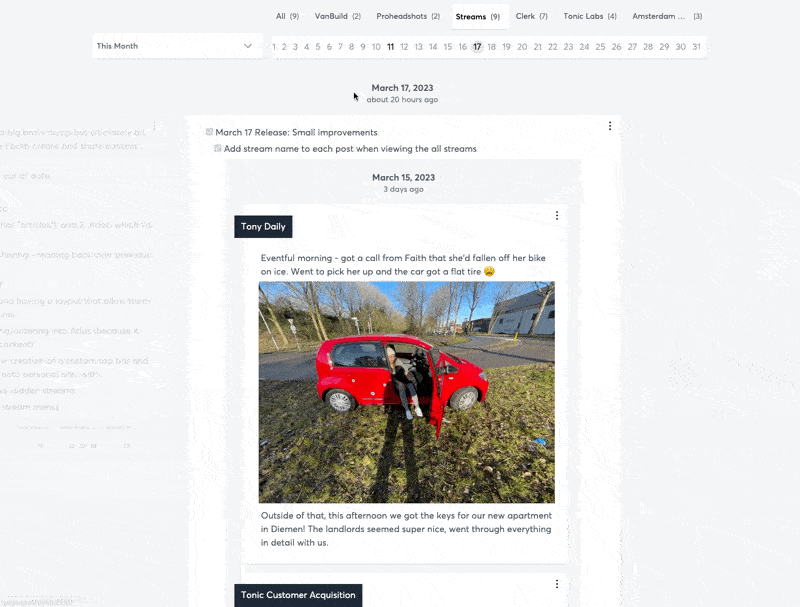Click checkbox icon beside March 17 Release

coord(209,132)
